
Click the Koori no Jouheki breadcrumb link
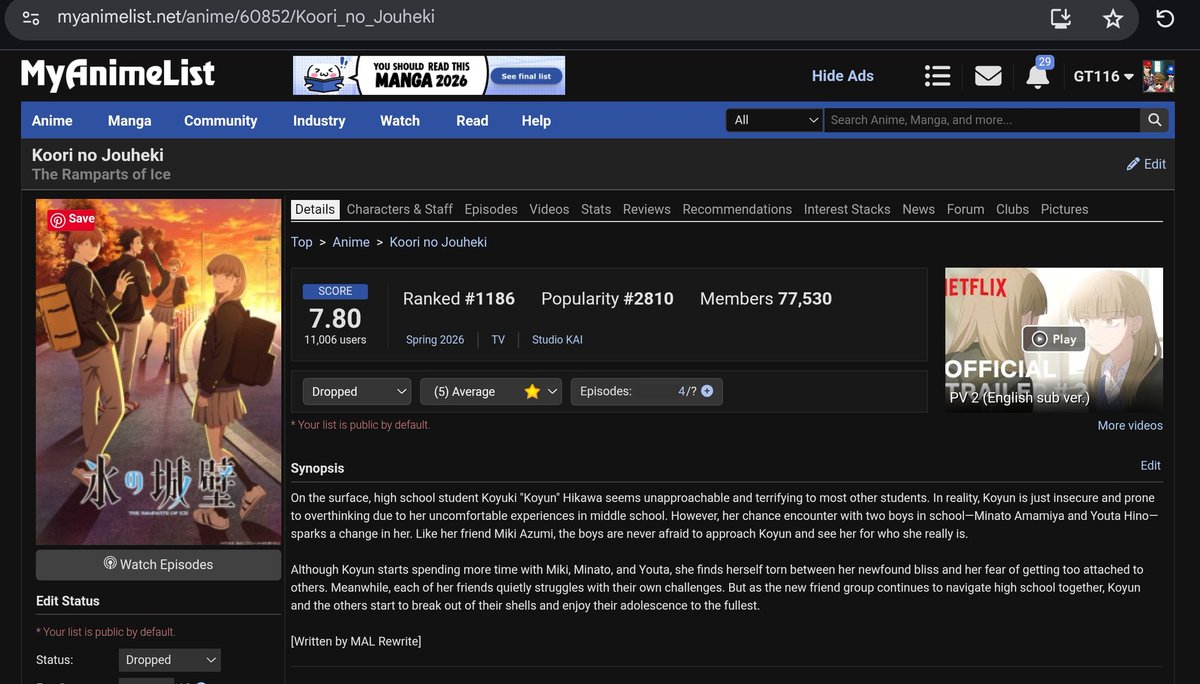pos(438,242)
